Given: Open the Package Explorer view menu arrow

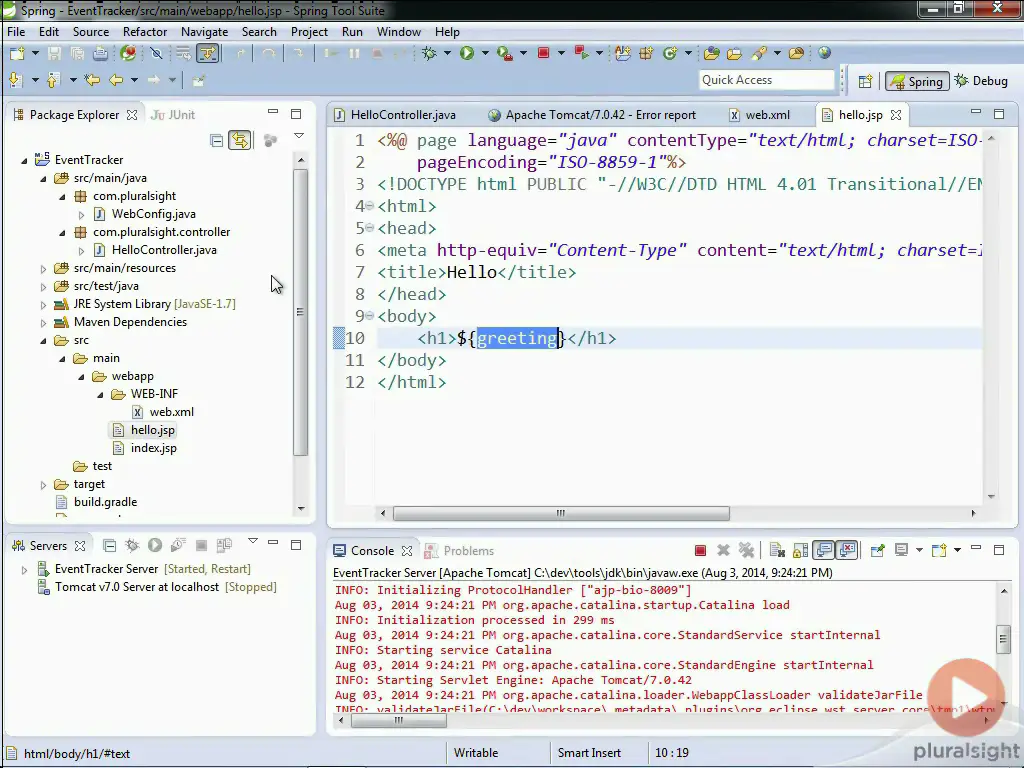Looking at the screenshot, I should 298,136.
